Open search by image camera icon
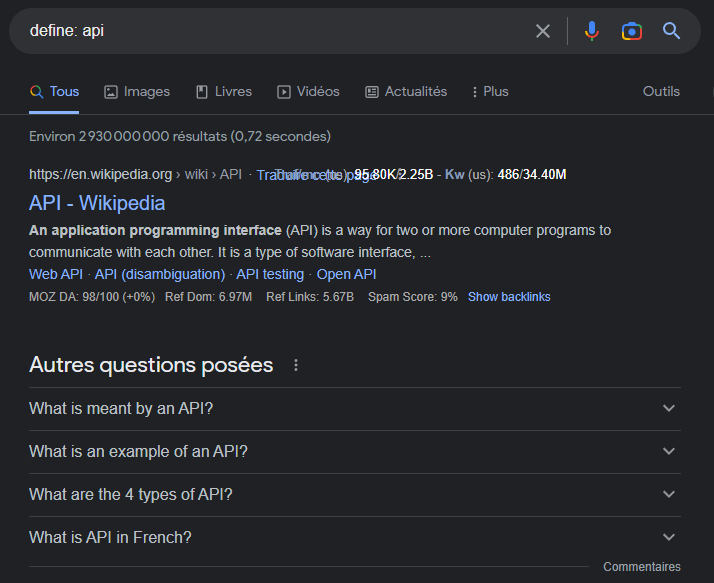Screen dimensions: 714x583 click(x=632, y=31)
